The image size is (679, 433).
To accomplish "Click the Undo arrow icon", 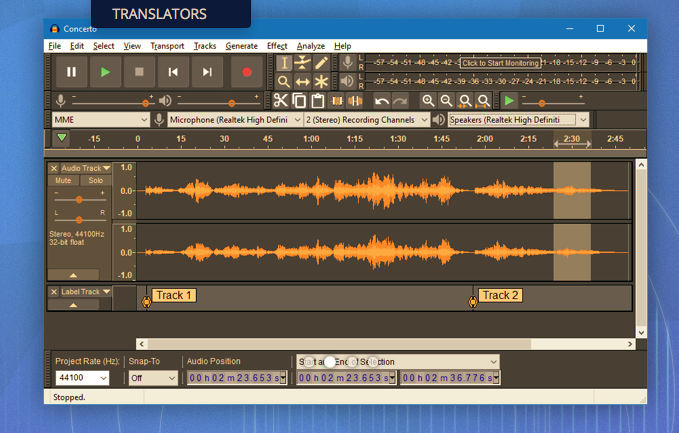I will click(x=382, y=101).
